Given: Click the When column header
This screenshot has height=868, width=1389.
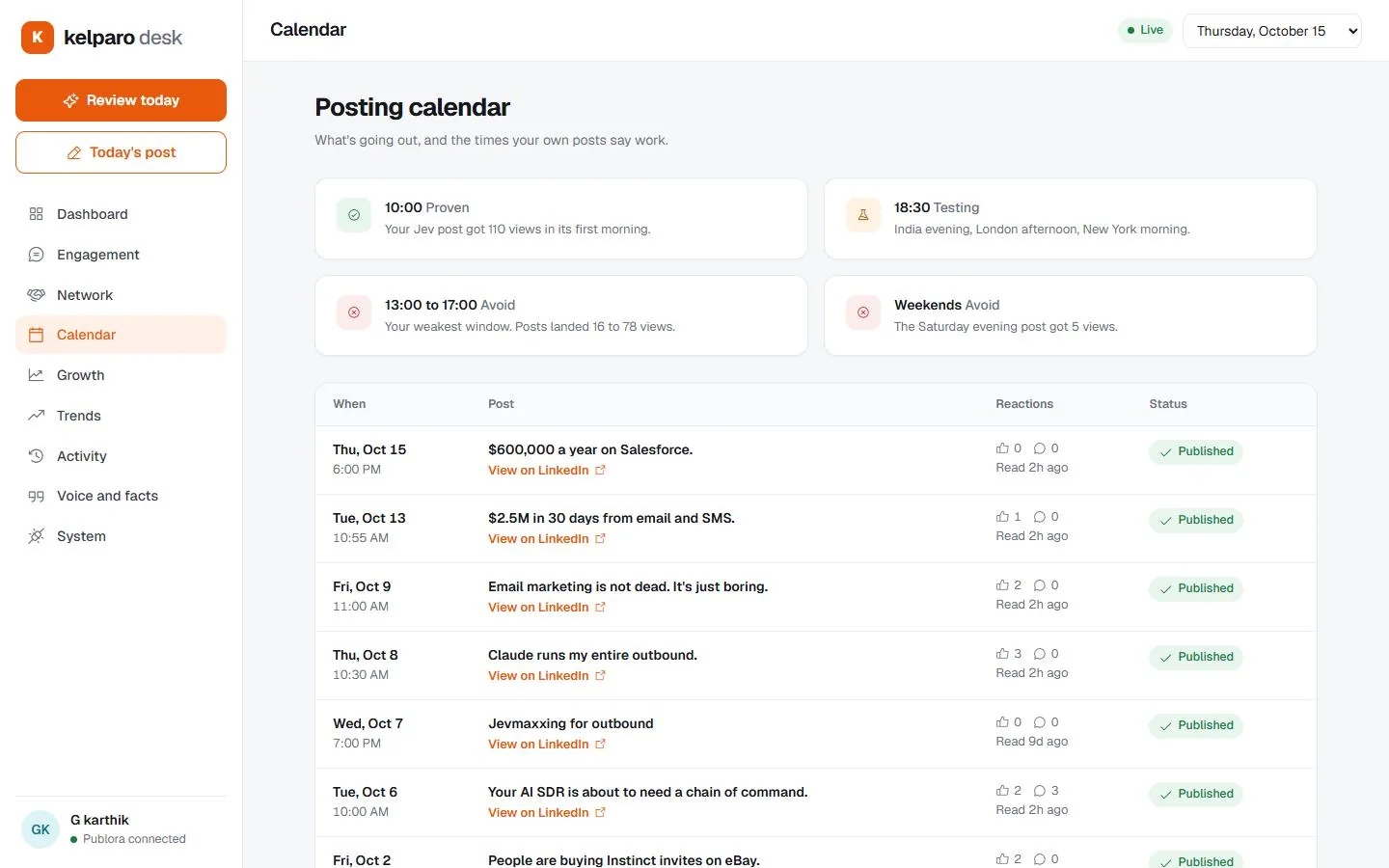Looking at the screenshot, I should tap(349, 404).
